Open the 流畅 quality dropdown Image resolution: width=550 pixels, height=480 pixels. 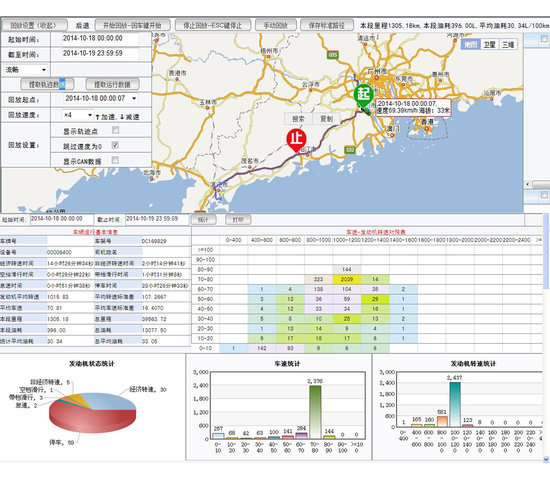click(x=26, y=69)
